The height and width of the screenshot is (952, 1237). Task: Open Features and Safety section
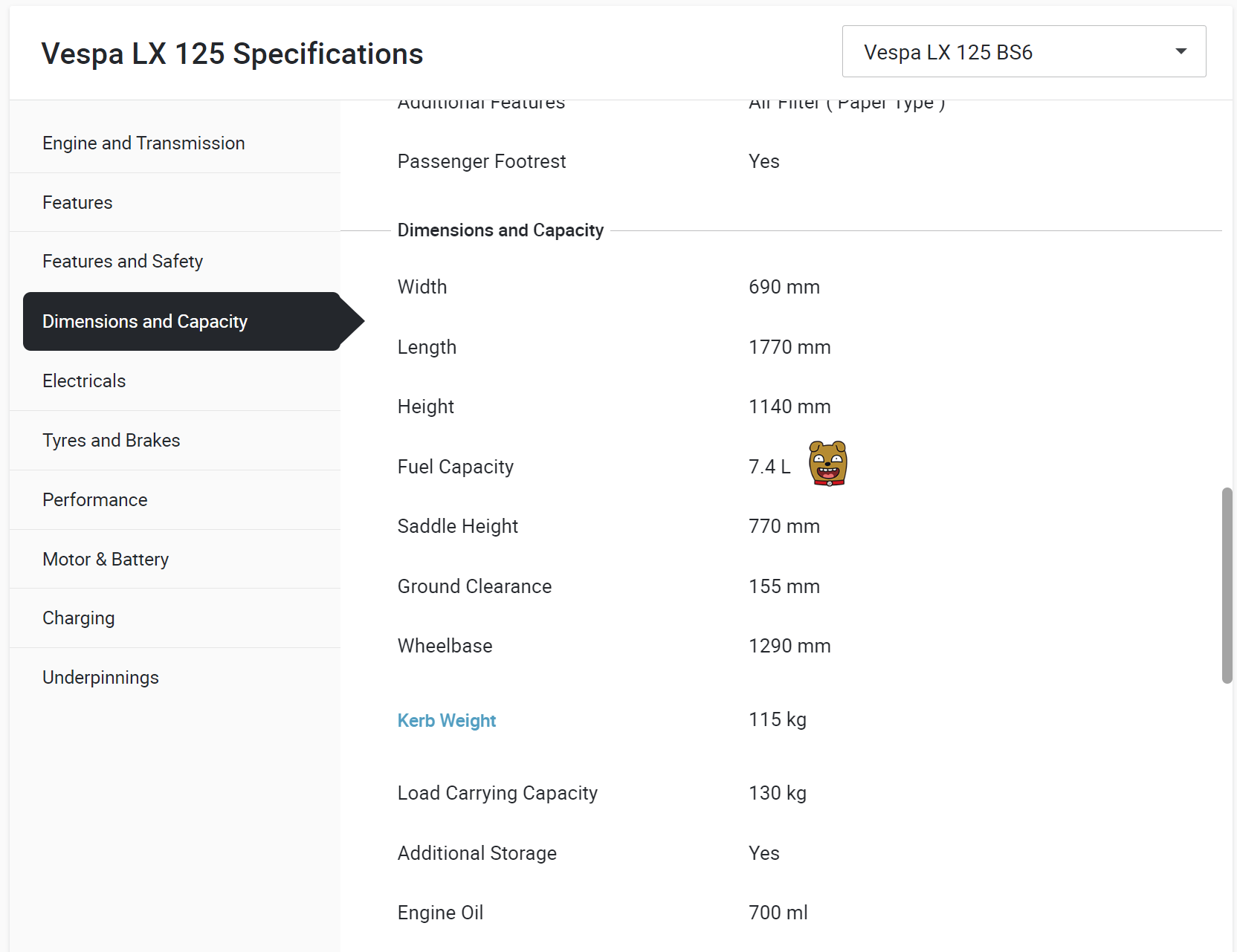click(x=175, y=262)
